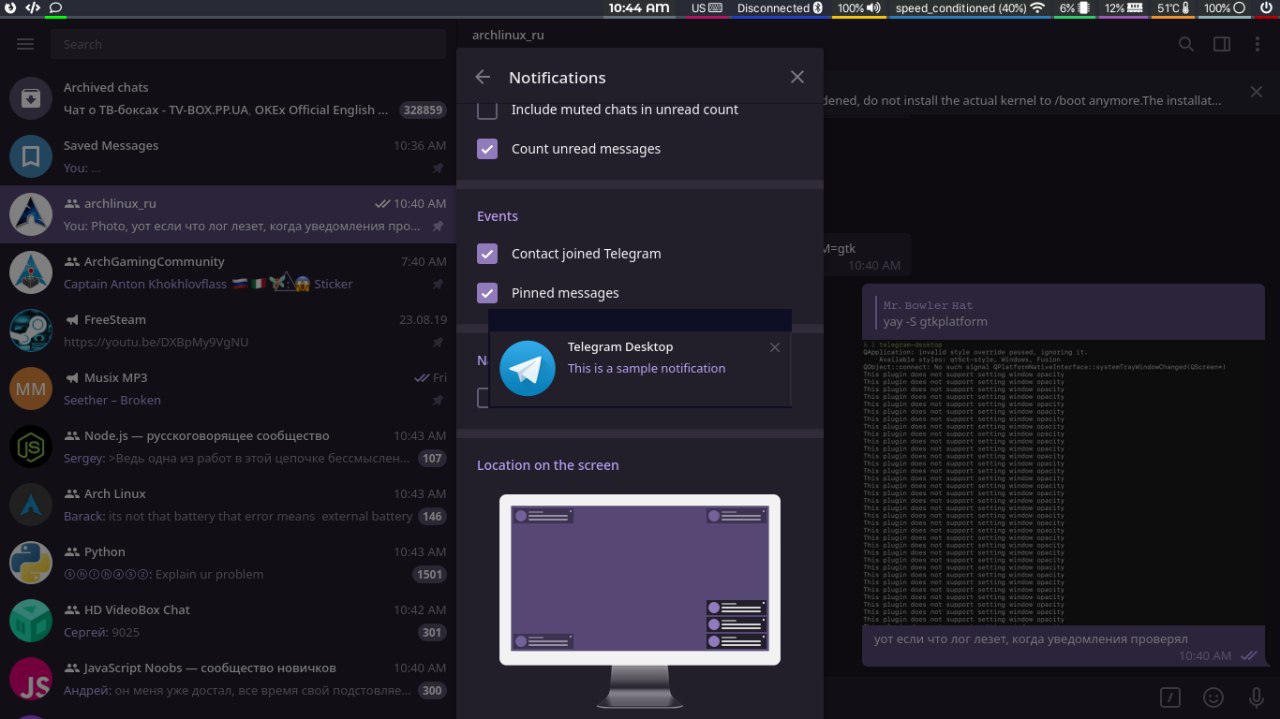Viewport: 1280px width, 719px height.
Task: Open Saved Messages chat
Action: (x=228, y=157)
